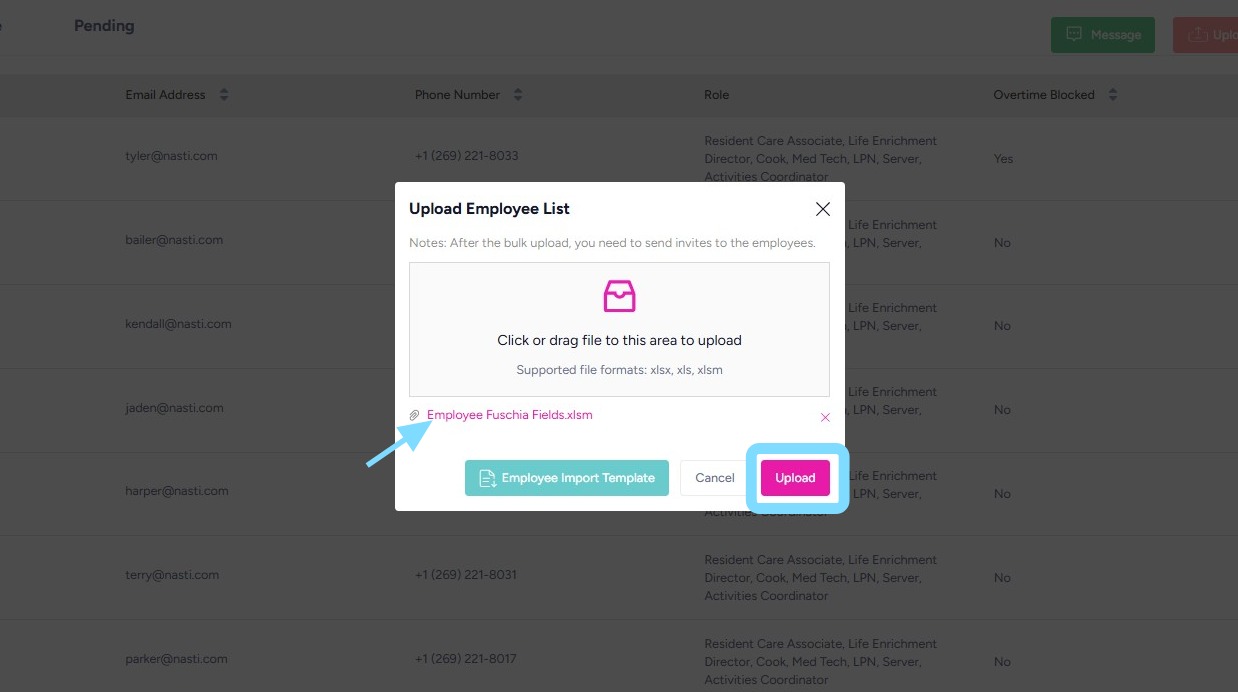Image resolution: width=1238 pixels, height=692 pixels.
Task: Close the Upload Employee List dialog
Action: (x=823, y=209)
